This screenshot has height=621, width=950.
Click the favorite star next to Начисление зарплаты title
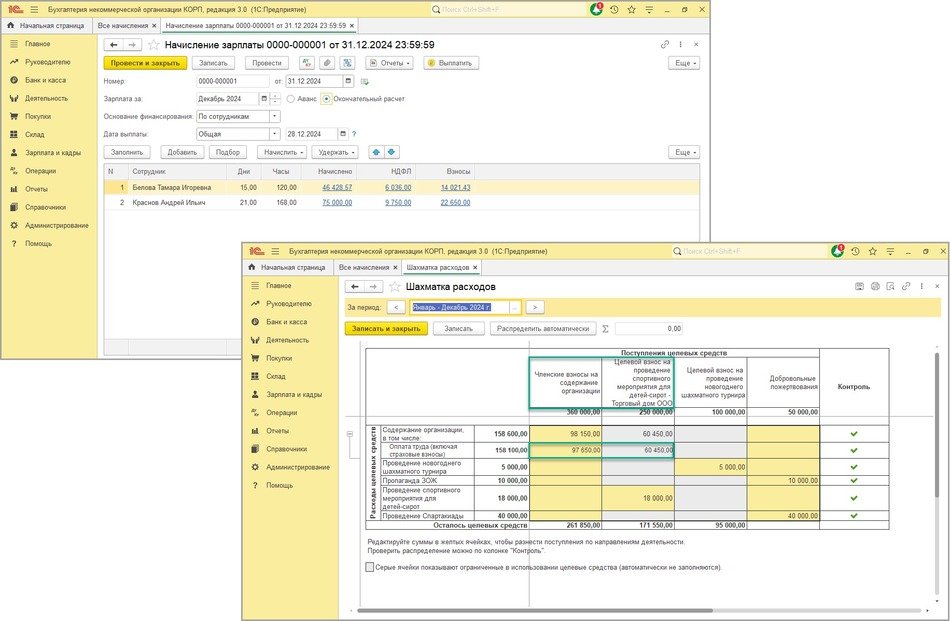153,45
